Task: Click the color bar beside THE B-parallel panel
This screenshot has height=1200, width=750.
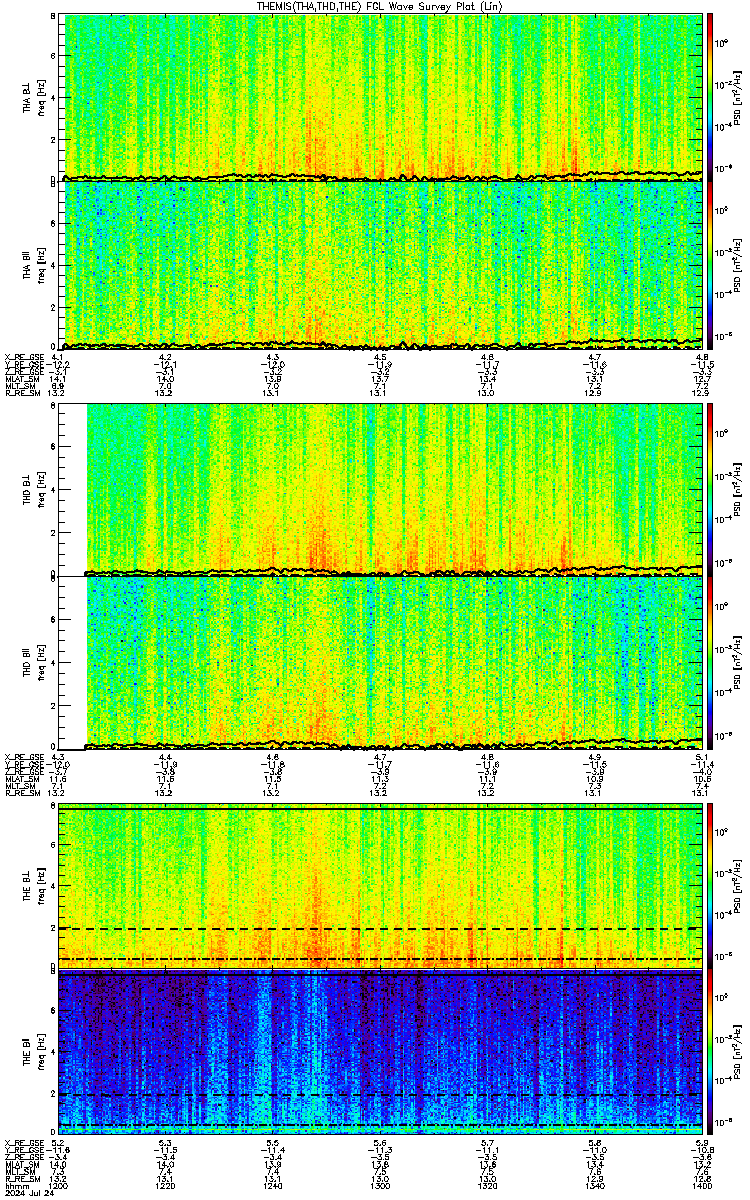Action: (x=711, y=1053)
